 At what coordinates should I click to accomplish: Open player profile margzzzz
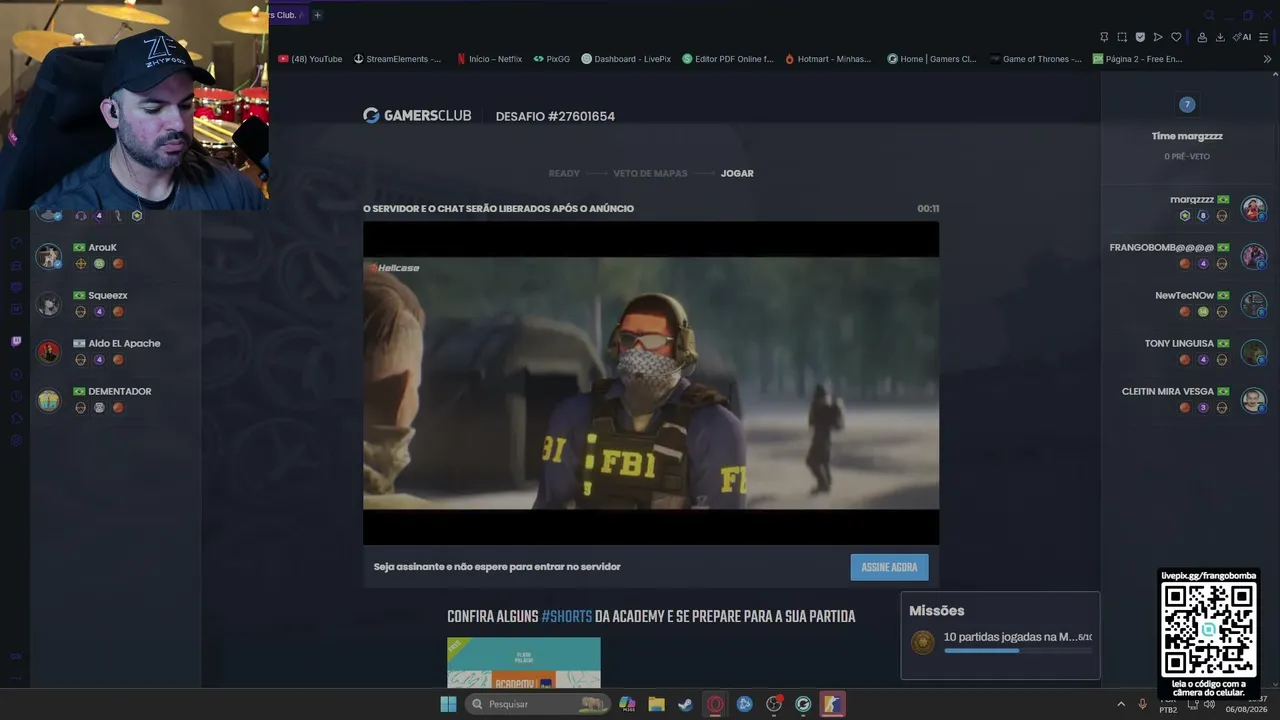tap(1192, 200)
